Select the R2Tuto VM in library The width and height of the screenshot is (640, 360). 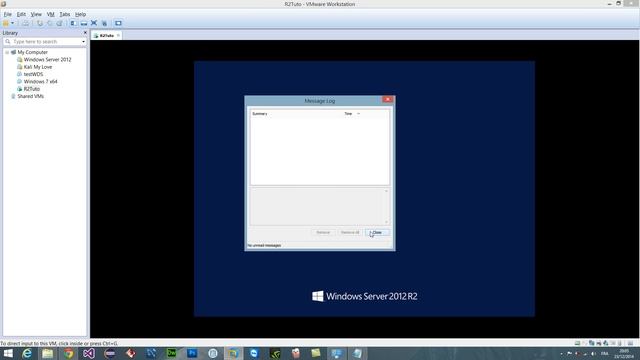(x=32, y=89)
